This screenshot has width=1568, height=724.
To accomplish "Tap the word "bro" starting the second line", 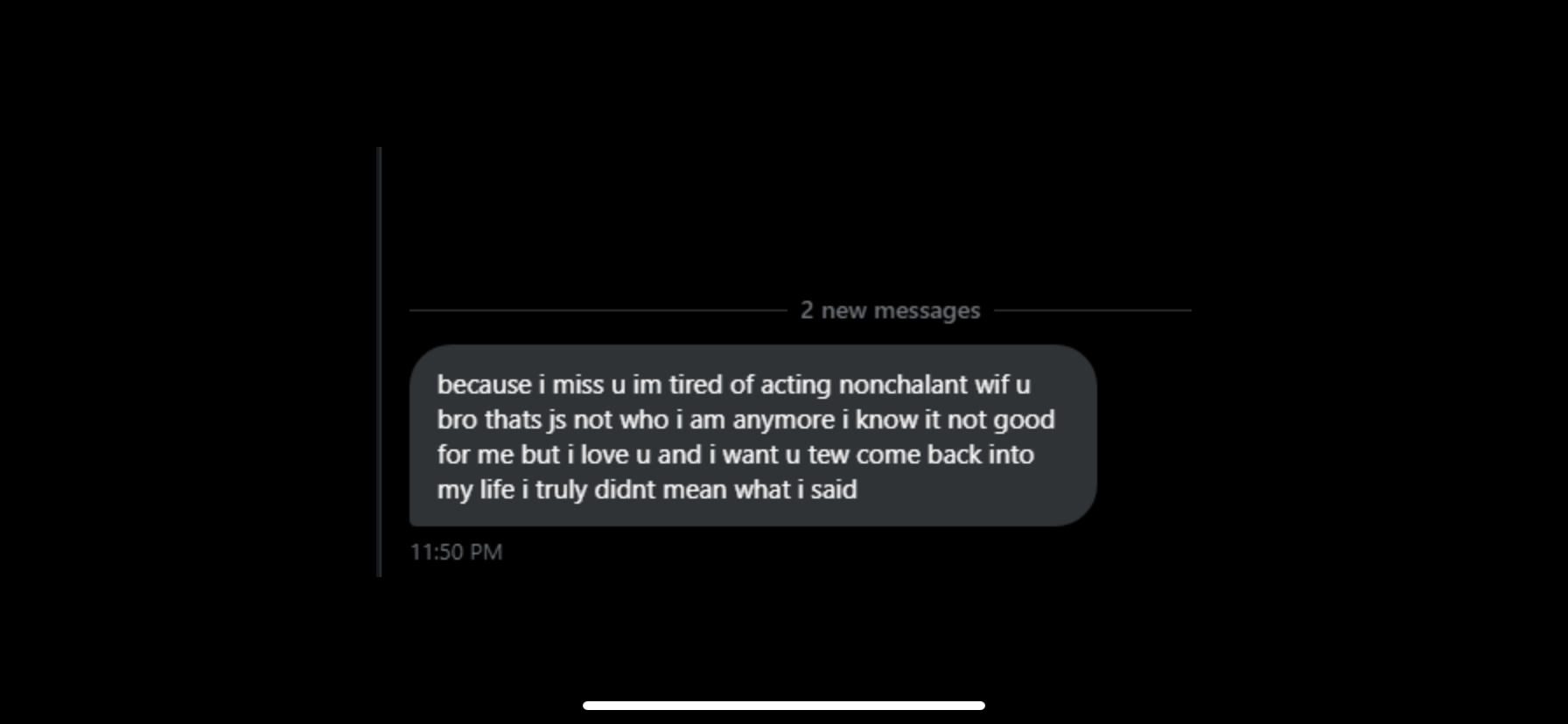I will tap(457, 420).
